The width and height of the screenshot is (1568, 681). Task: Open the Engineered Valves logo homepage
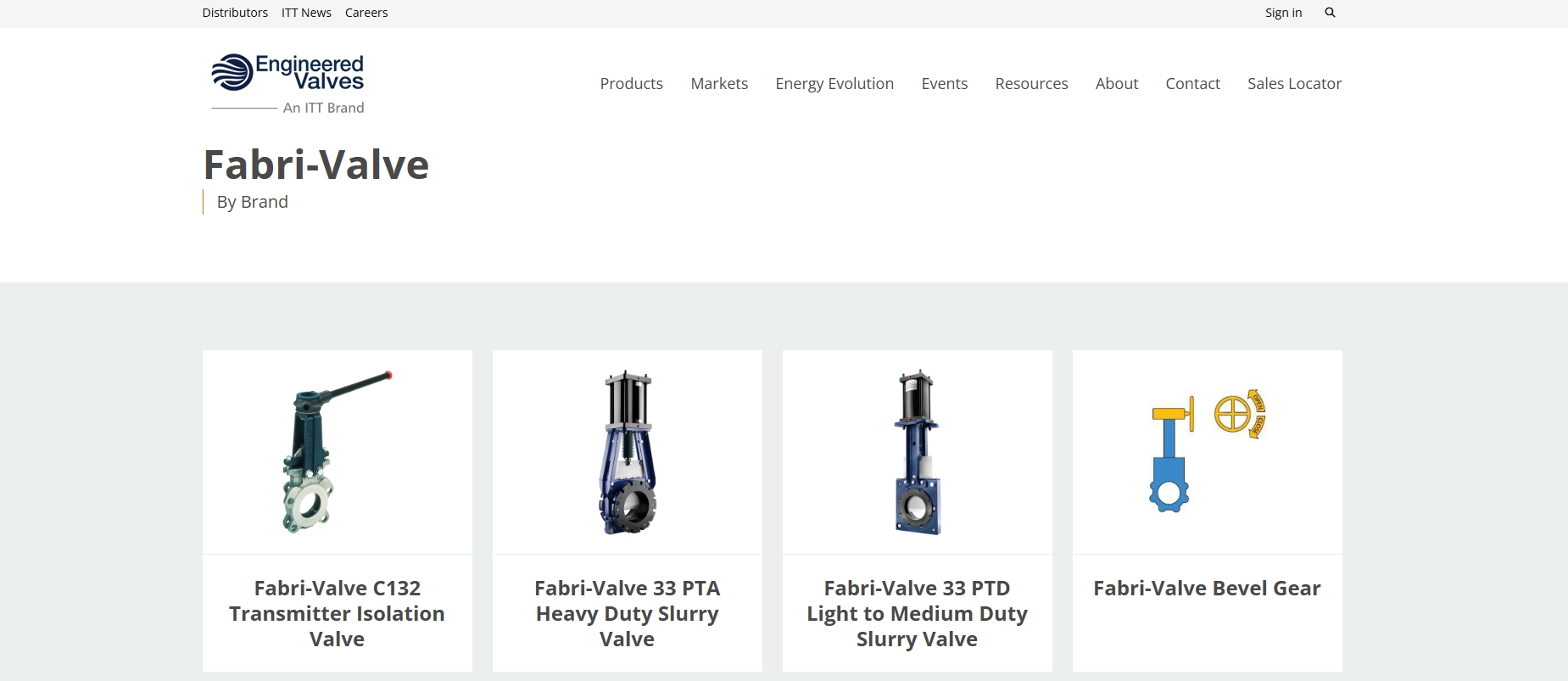click(287, 84)
